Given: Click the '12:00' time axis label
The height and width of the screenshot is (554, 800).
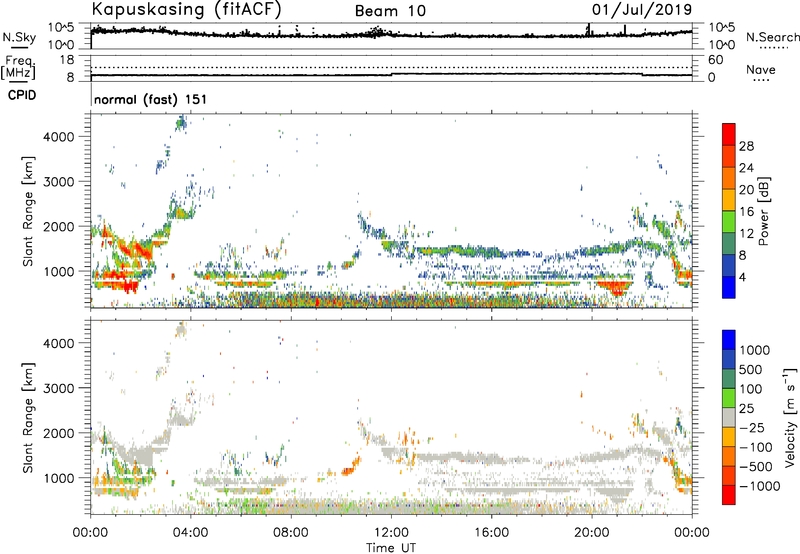Looking at the screenshot, I should tap(391, 533).
